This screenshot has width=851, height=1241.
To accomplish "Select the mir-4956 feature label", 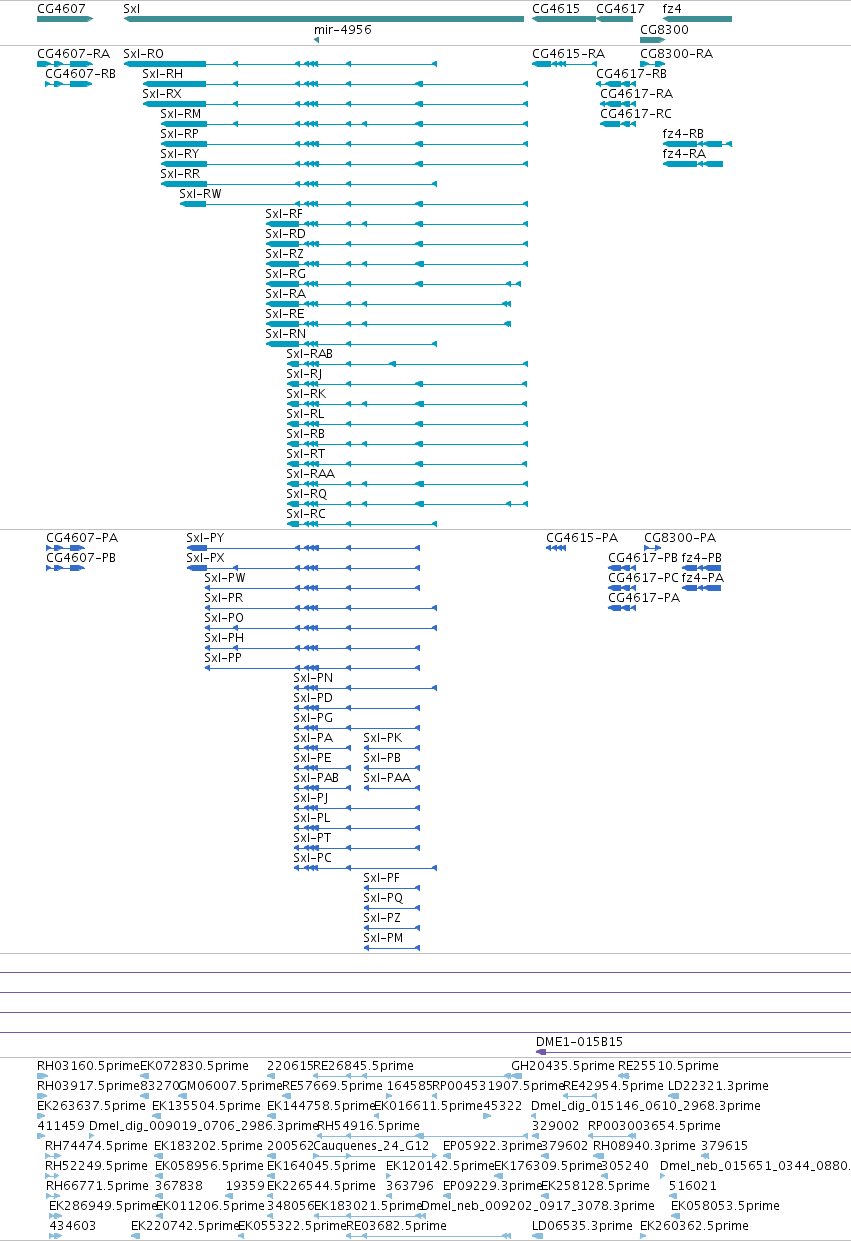I will (x=343, y=30).
